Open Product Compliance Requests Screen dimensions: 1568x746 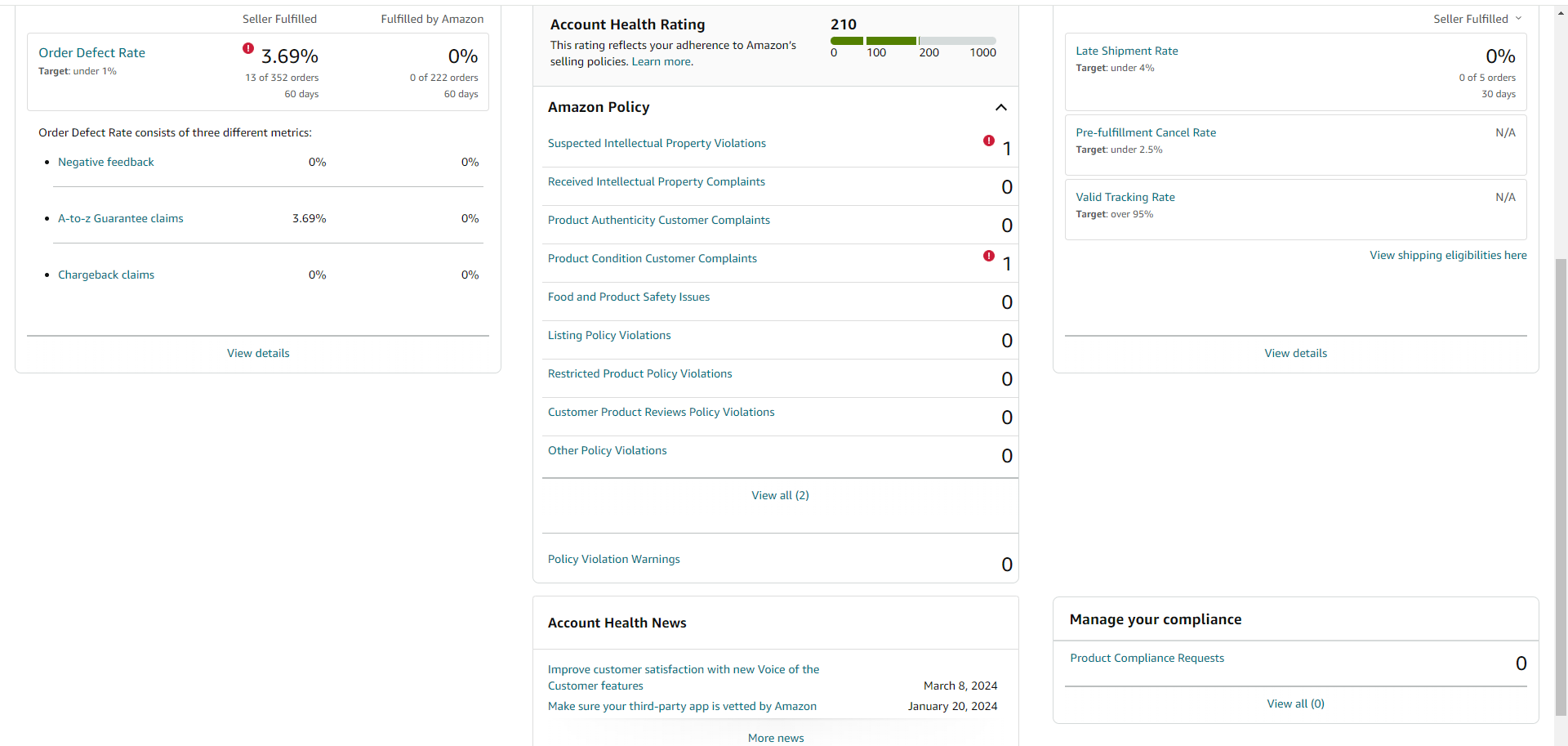tap(1147, 658)
